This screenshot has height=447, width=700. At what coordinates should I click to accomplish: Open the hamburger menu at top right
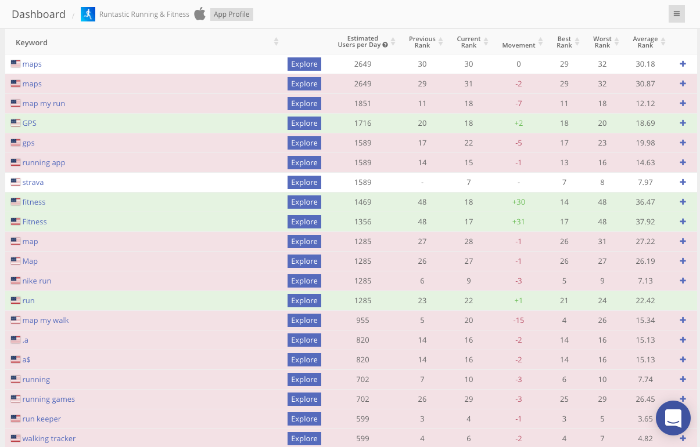click(677, 14)
